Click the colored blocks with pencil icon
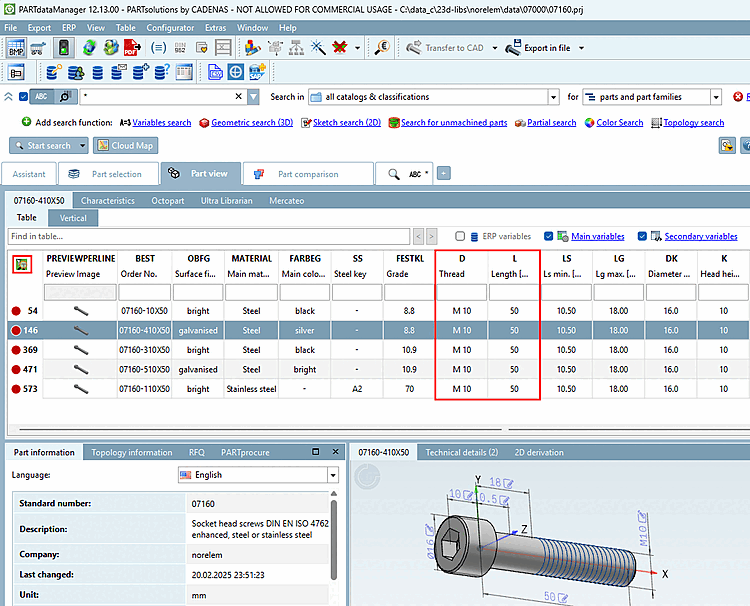Screen dimensions: 750x606 point(253,48)
